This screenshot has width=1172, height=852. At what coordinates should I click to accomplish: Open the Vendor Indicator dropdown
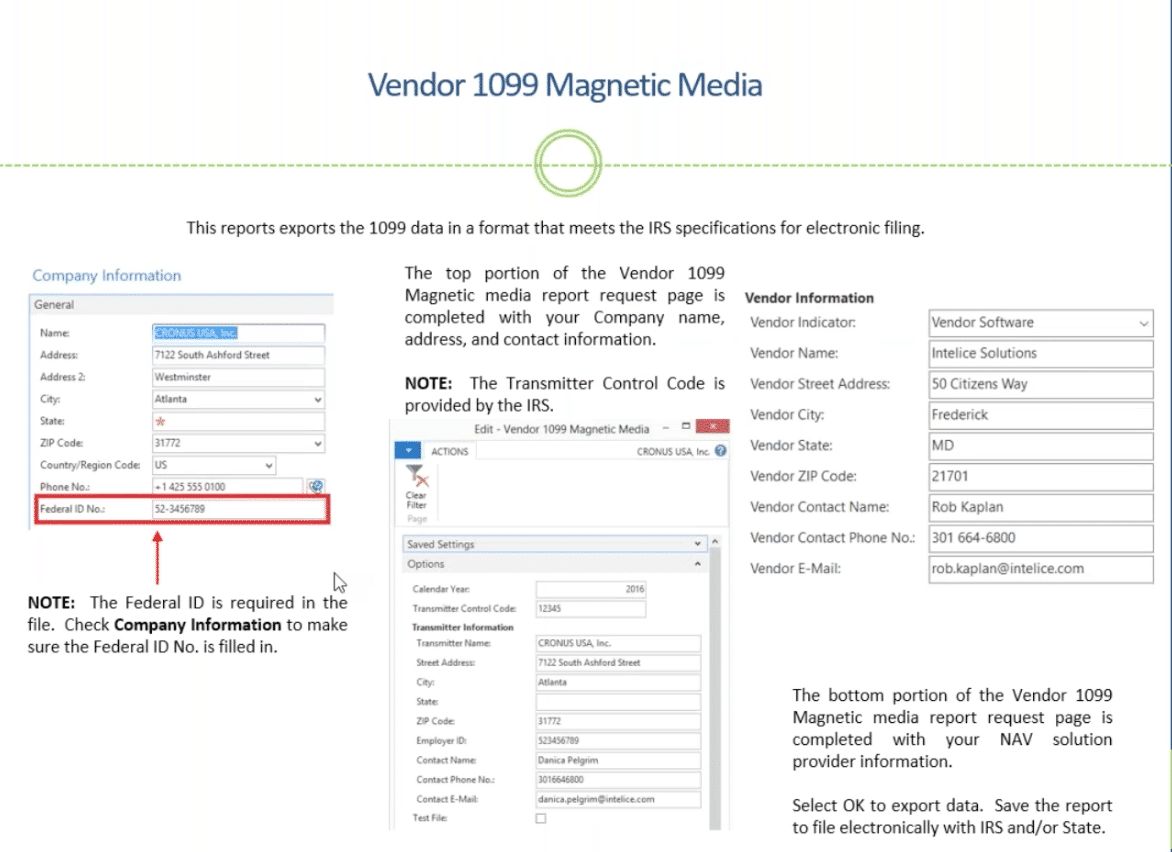click(1144, 323)
